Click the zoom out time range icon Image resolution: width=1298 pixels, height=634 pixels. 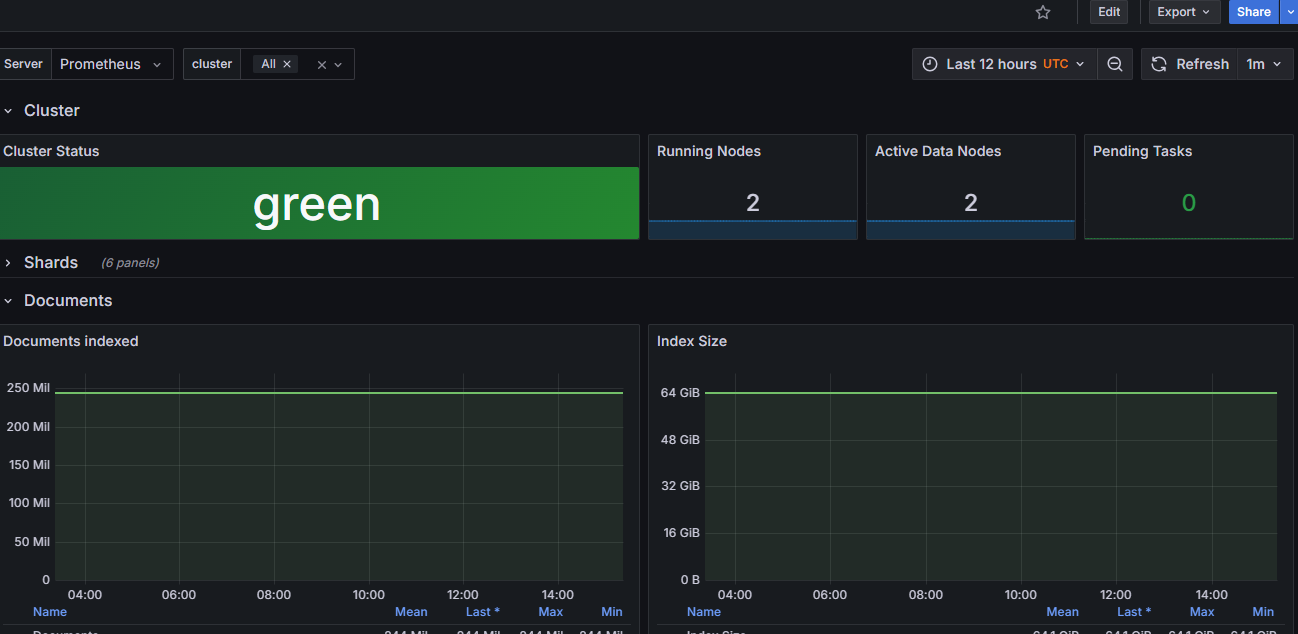[x=1115, y=64]
